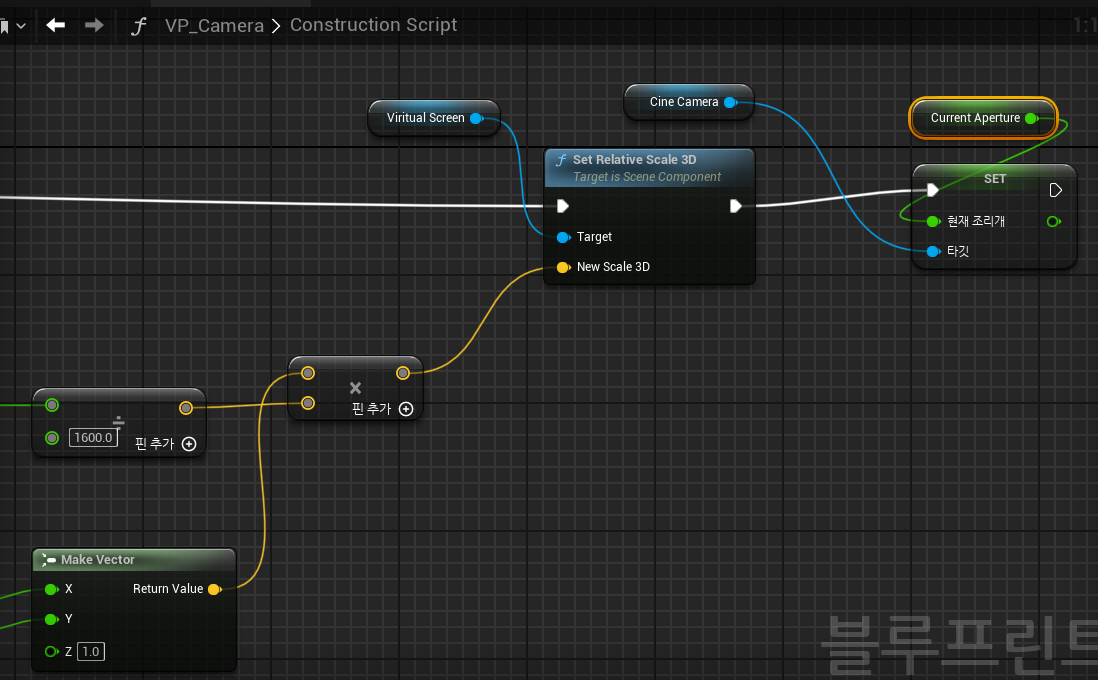Click Make Vector Z input pin

51,651
